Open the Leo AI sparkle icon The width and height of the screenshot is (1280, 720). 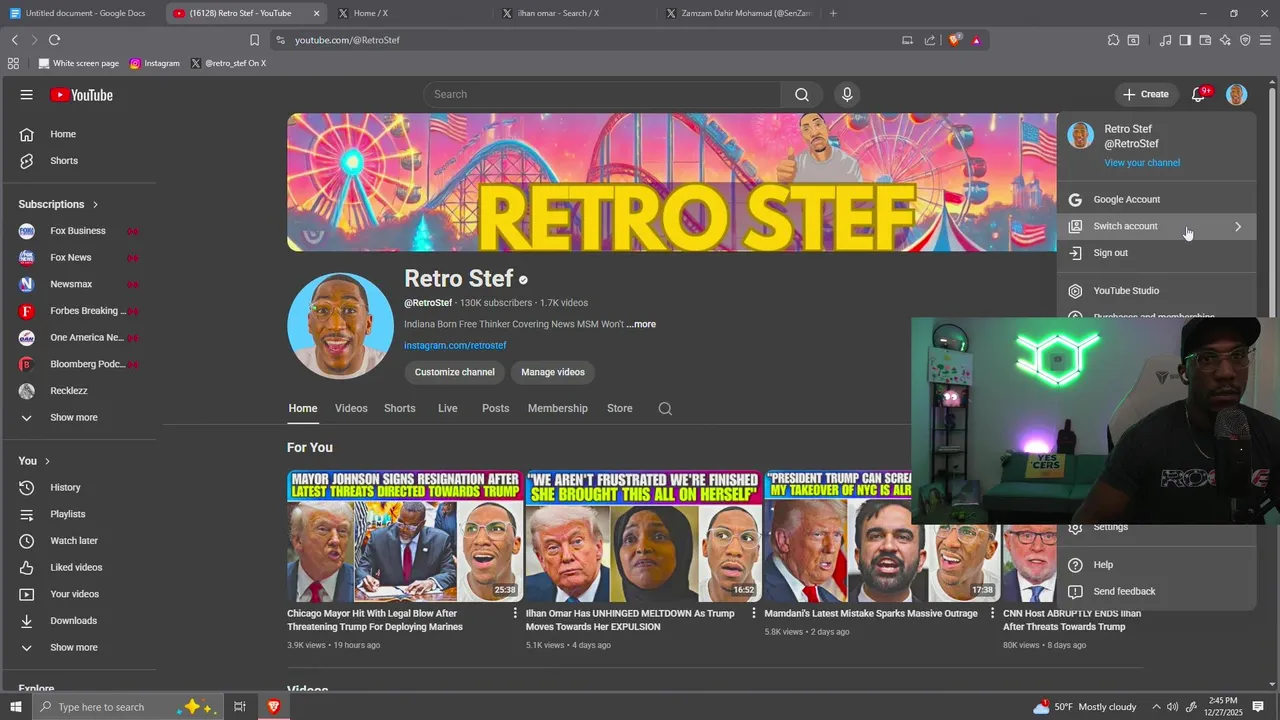[1225, 40]
